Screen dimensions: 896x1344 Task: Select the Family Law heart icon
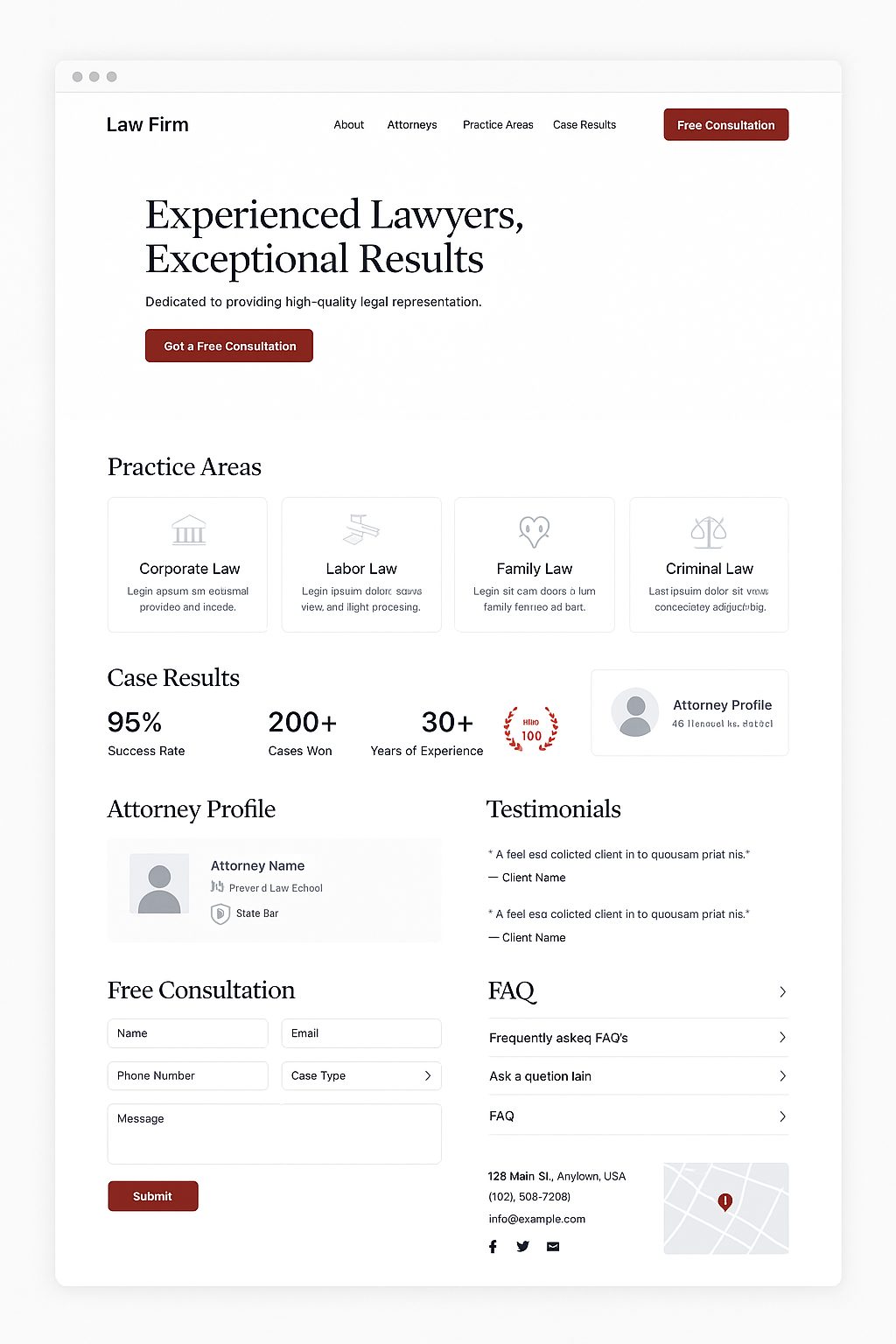[x=534, y=530]
